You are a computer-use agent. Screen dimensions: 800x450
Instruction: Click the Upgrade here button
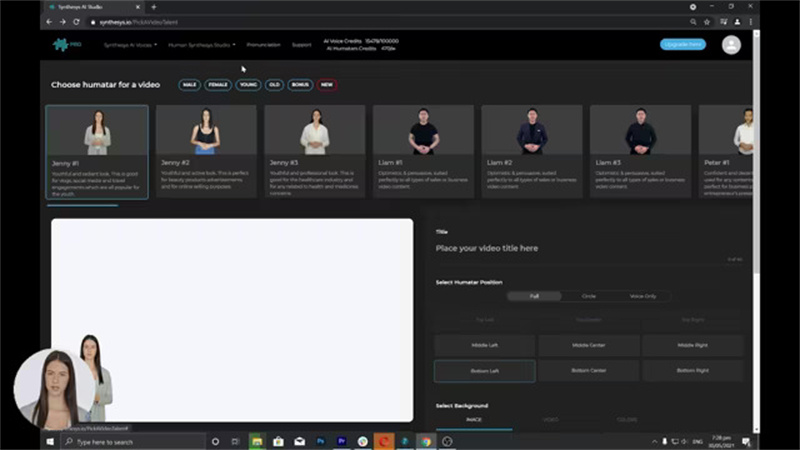[683, 44]
